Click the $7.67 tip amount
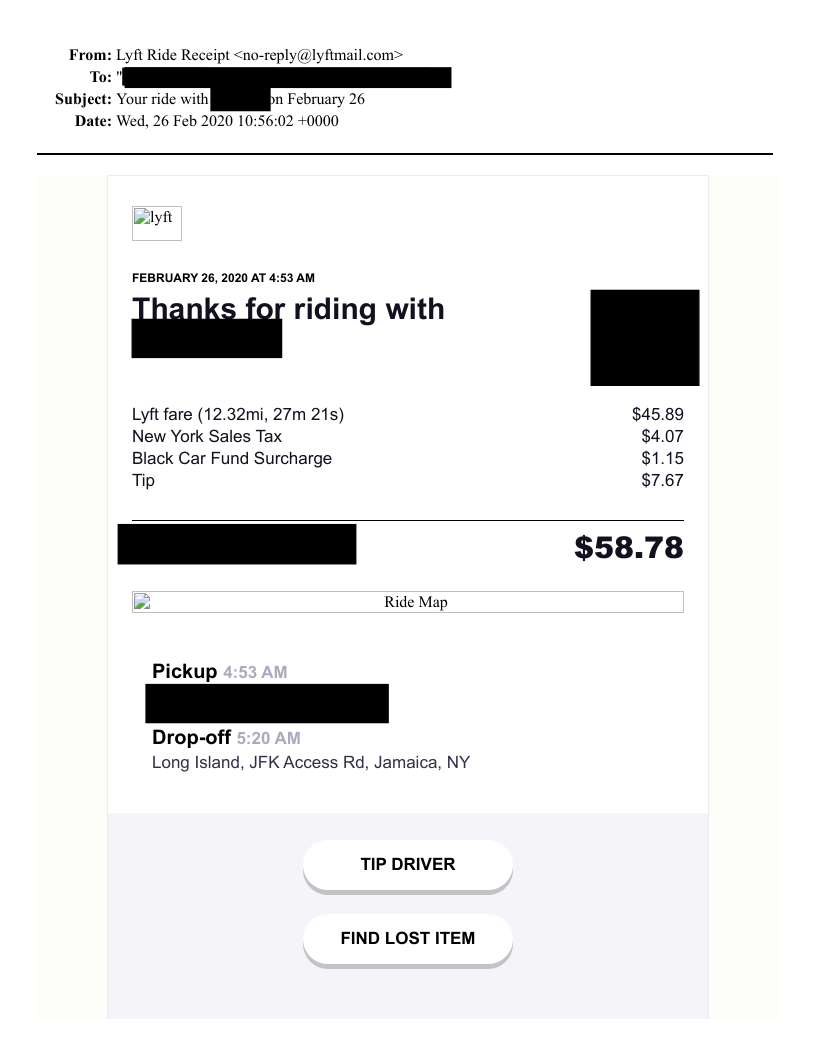 point(662,480)
